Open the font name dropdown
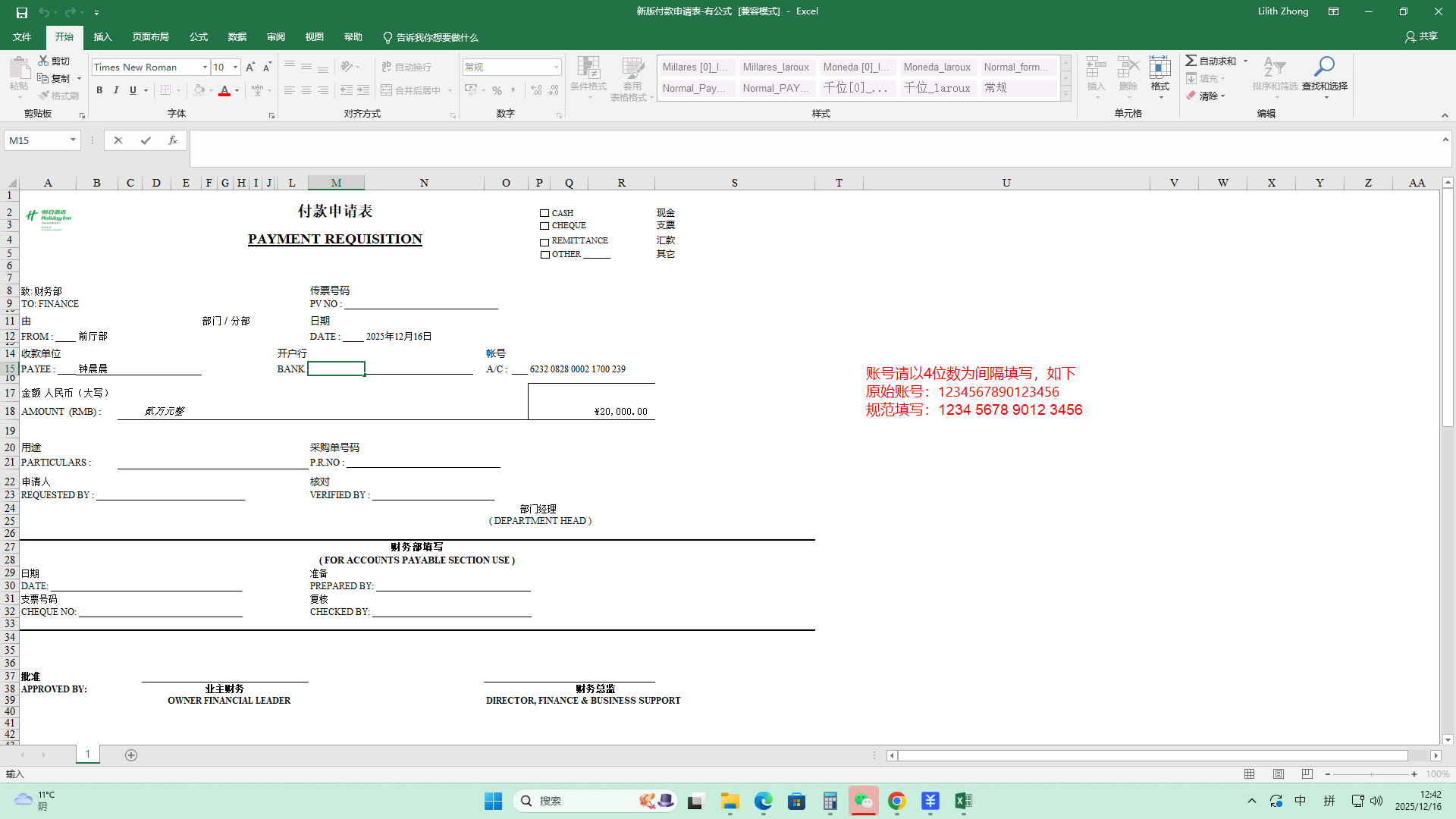Screen dimensions: 1456x819 point(205,67)
